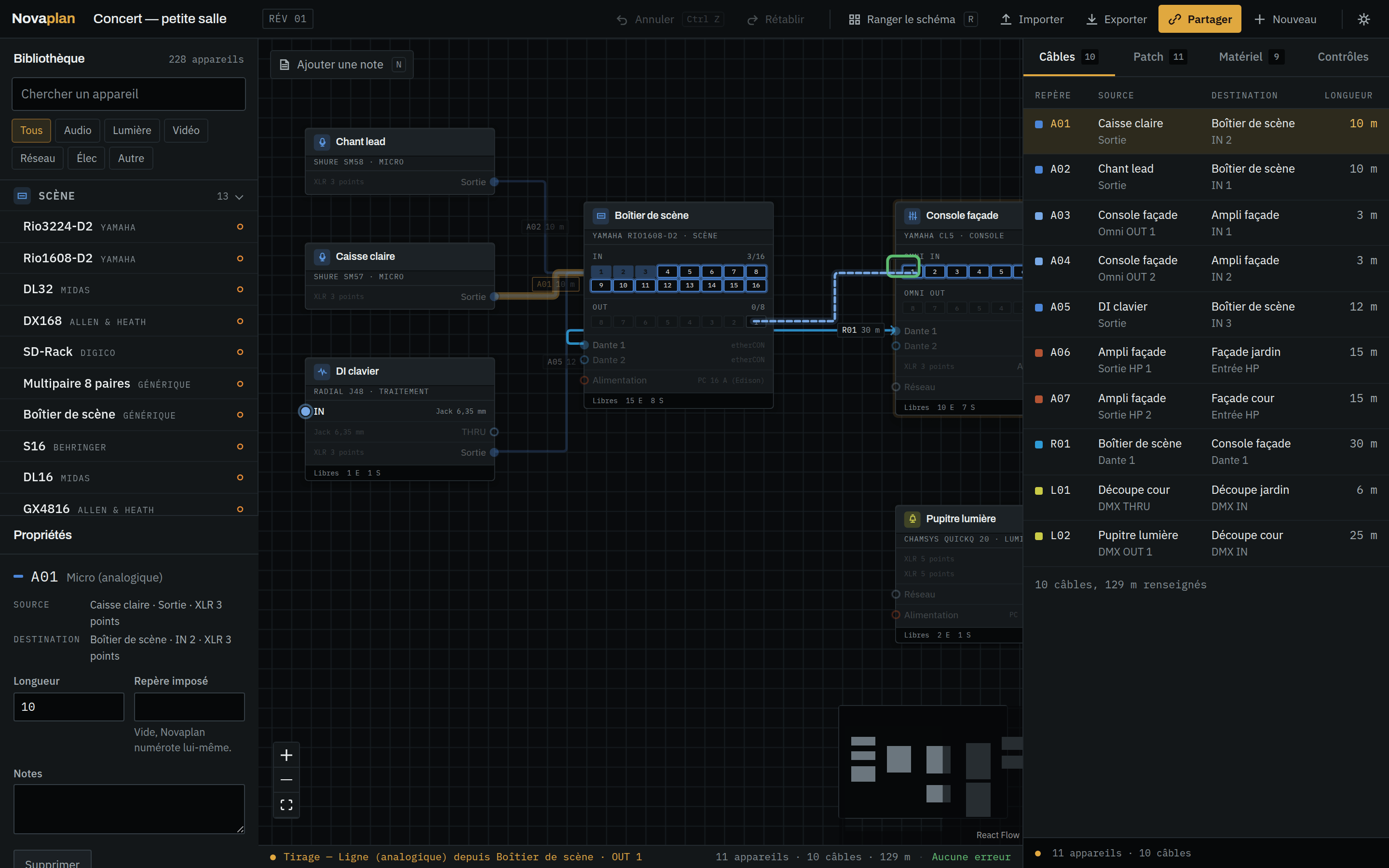The width and height of the screenshot is (1389, 868).
Task: Select the Lumière library filter
Action: (132, 130)
